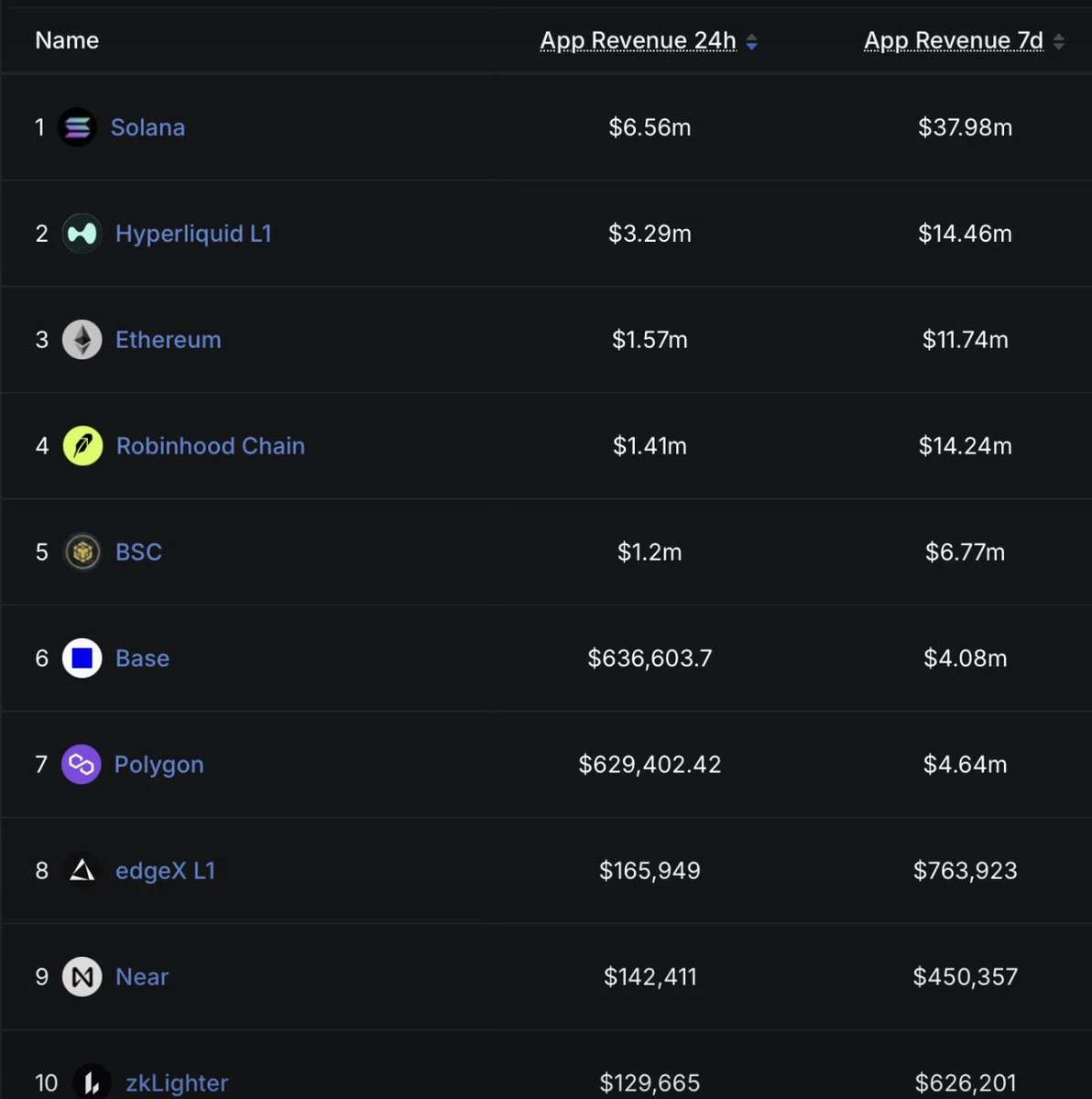
Task: Select the $1.2m 24h revenue value
Action: tap(650, 552)
